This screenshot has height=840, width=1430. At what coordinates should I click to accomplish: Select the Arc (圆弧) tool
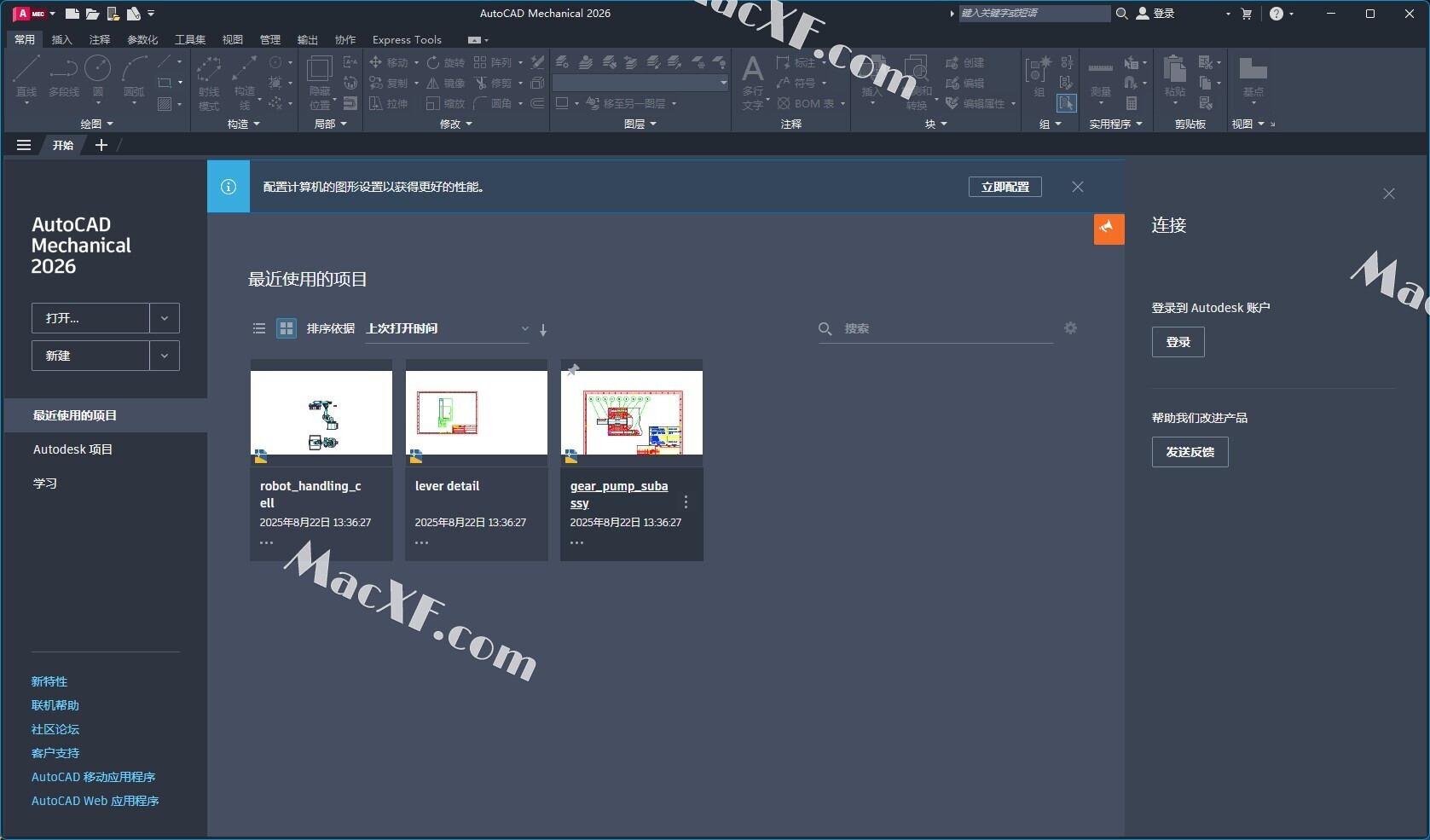coord(134,77)
